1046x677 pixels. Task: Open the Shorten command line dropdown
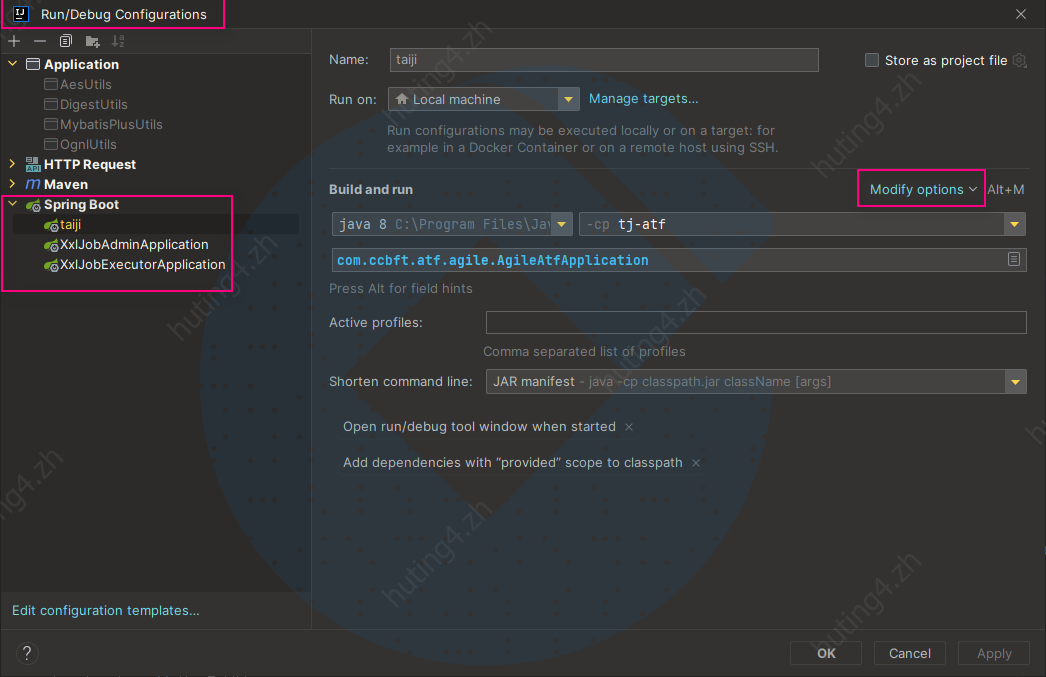click(756, 382)
